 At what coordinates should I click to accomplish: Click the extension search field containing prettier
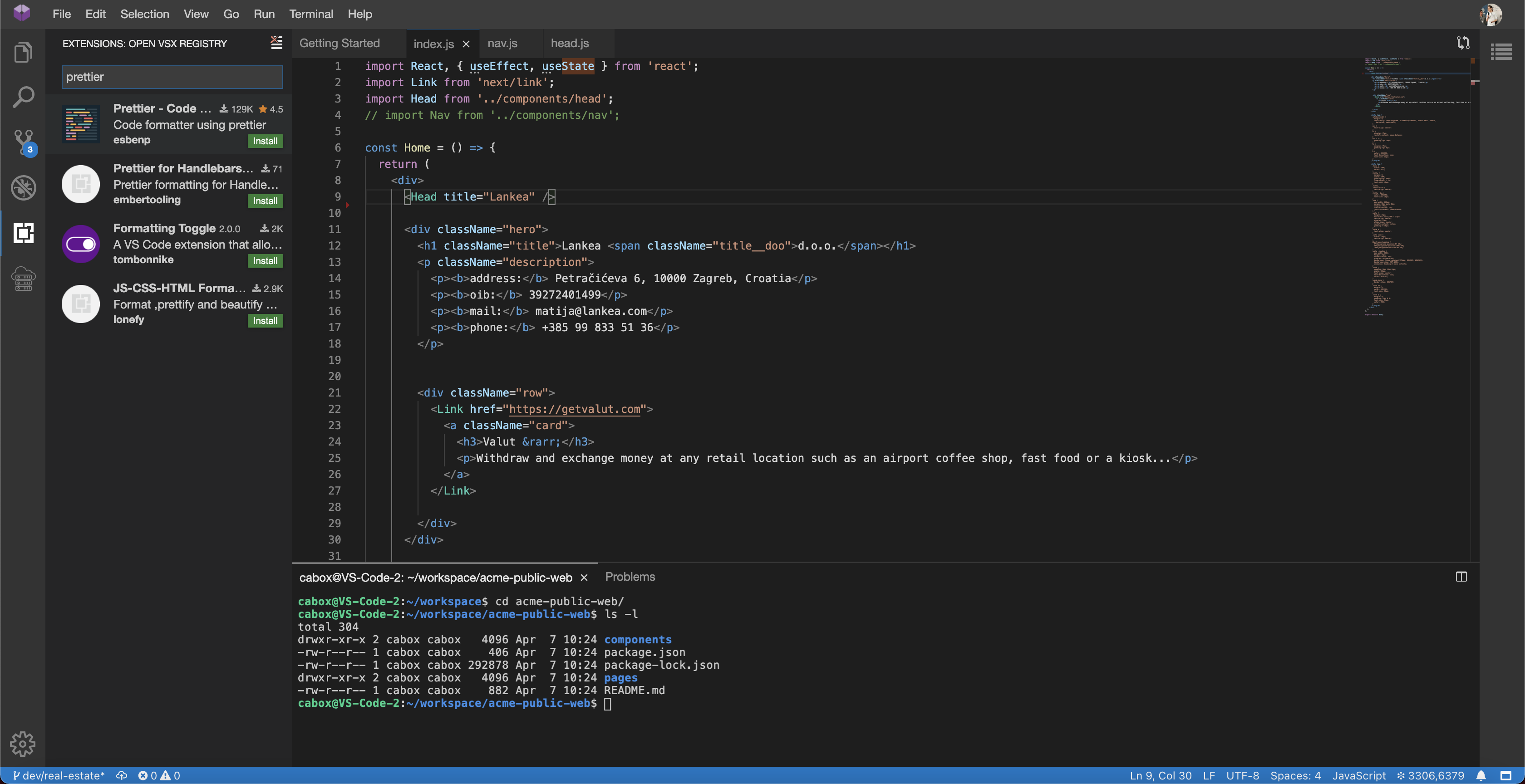click(x=172, y=77)
